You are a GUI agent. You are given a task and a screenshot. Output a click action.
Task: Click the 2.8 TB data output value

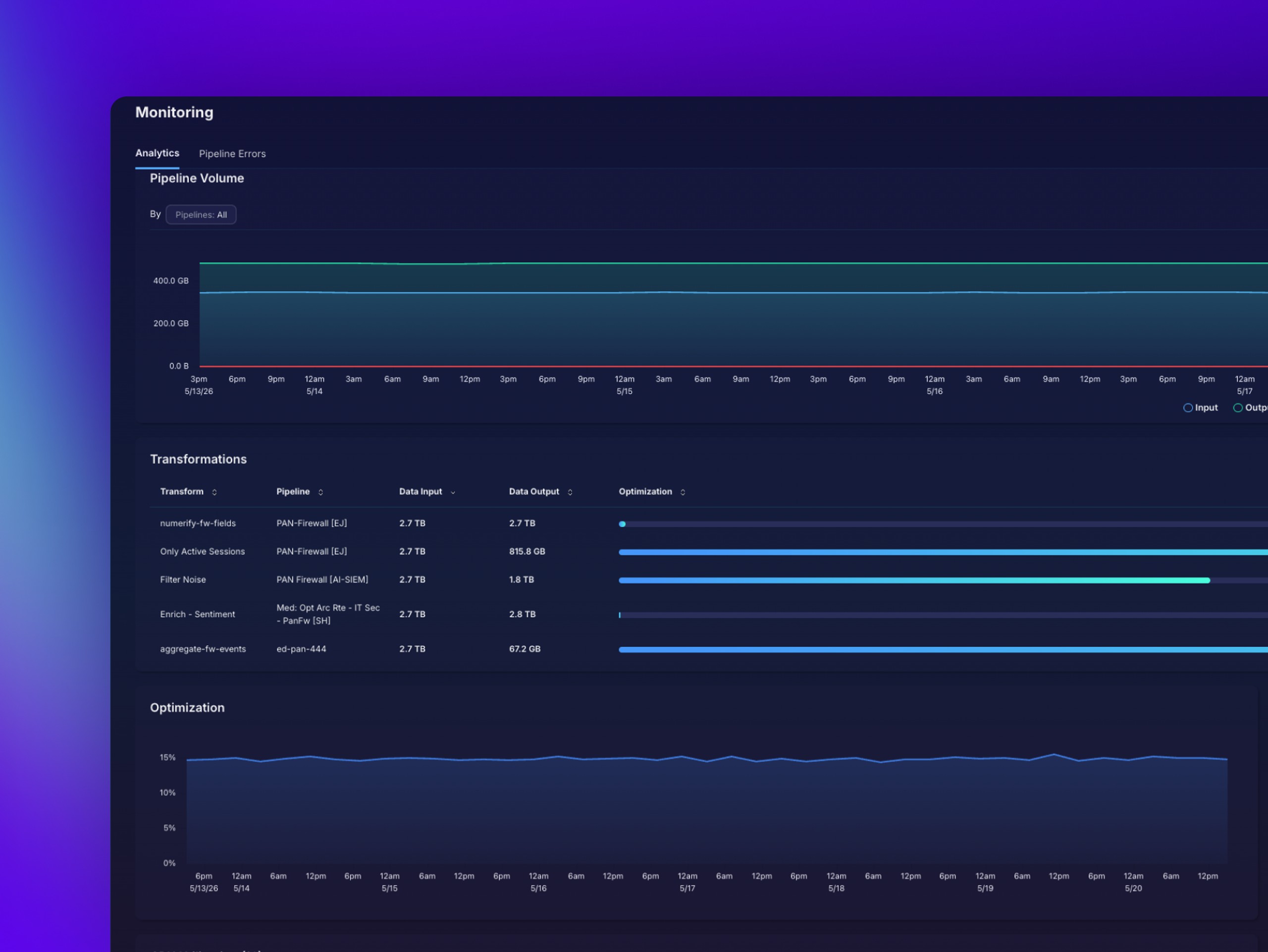pyautogui.click(x=522, y=614)
